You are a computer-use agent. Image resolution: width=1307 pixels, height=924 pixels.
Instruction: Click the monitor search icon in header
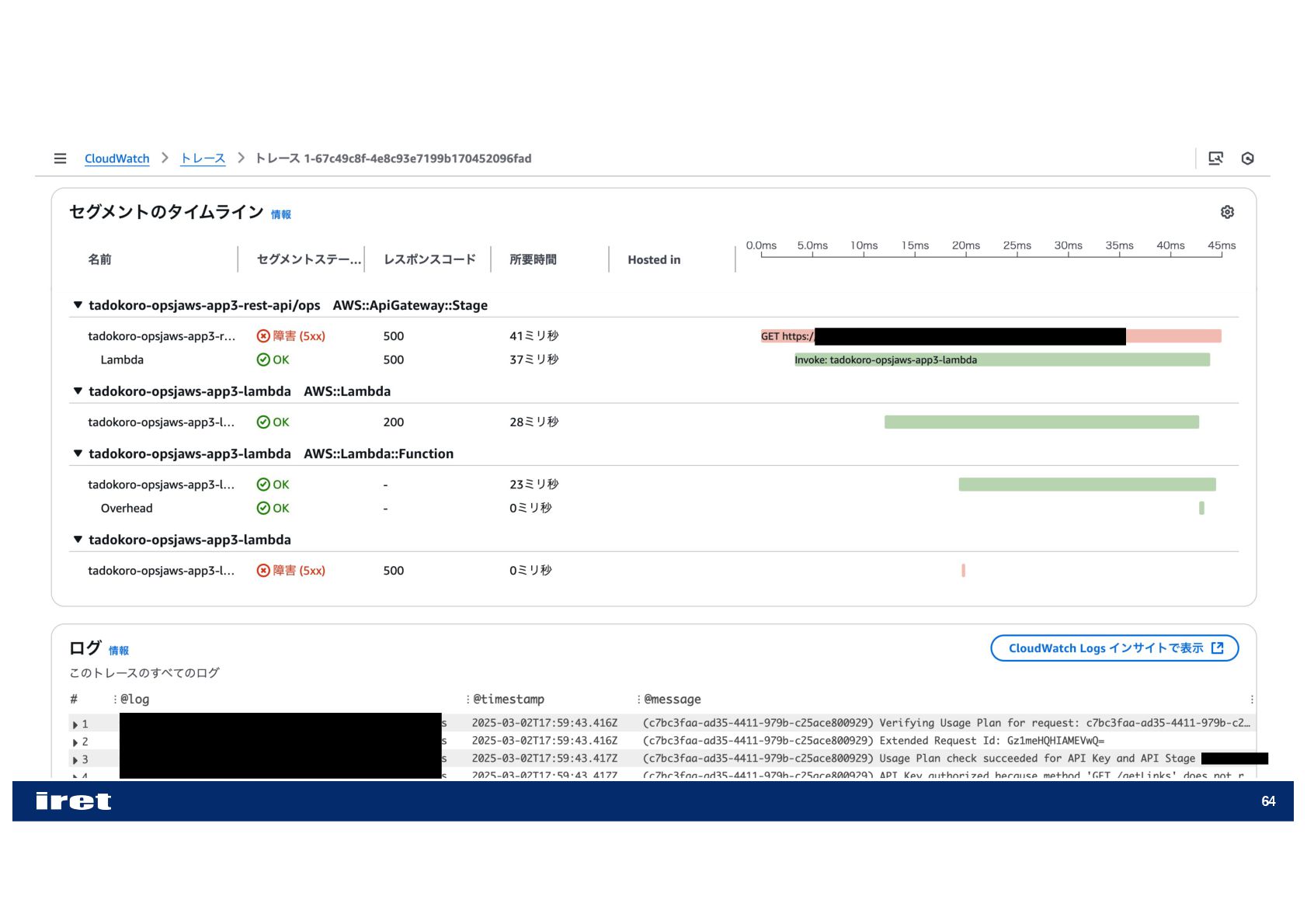pyautogui.click(x=1215, y=158)
